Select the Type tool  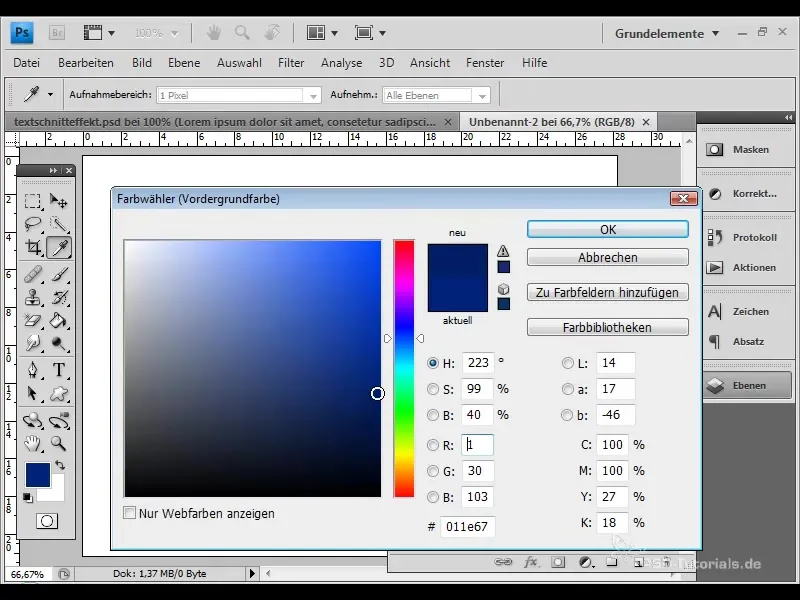coord(59,369)
